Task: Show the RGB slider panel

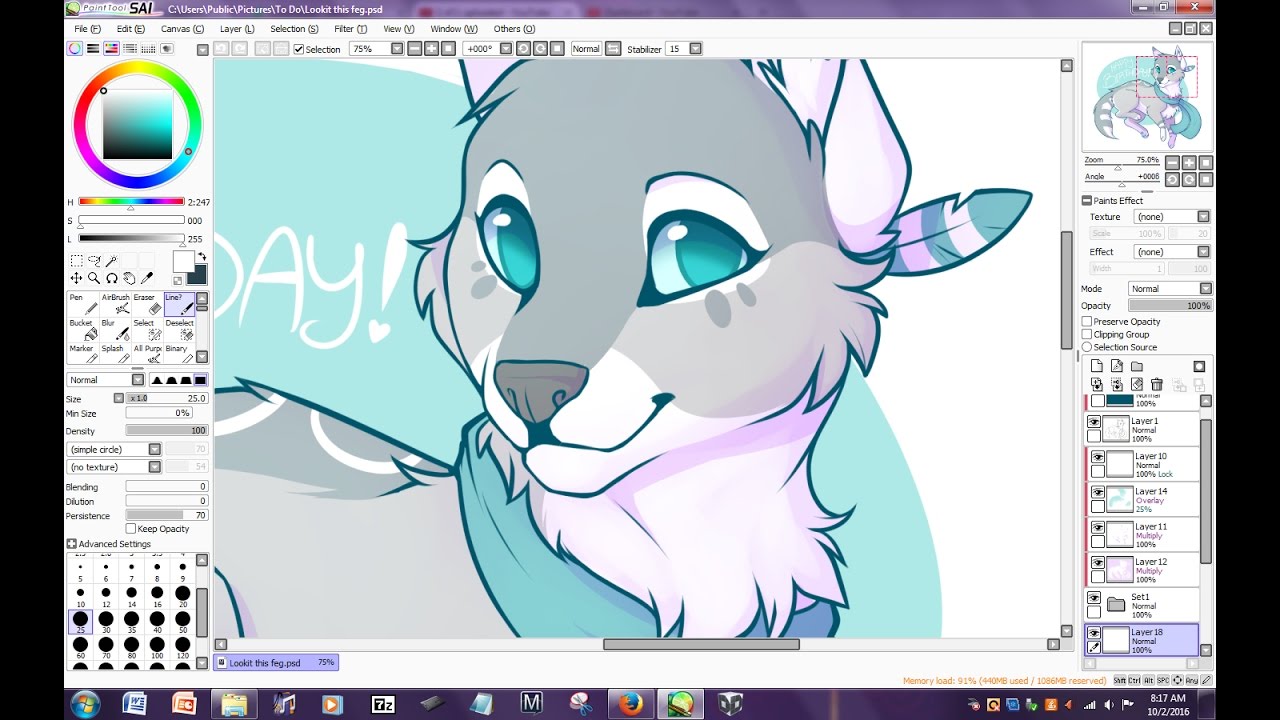Action: point(93,48)
